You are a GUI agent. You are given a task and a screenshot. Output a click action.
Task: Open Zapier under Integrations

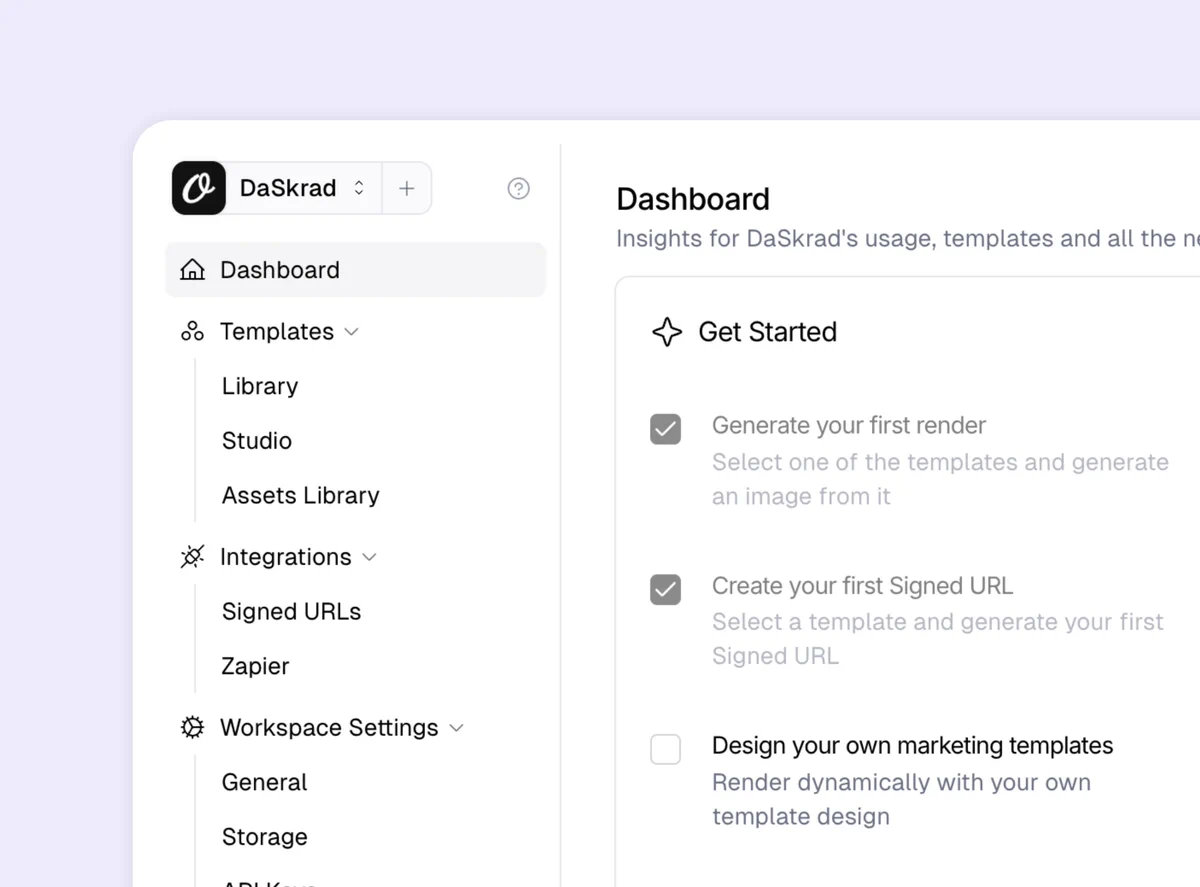(256, 666)
